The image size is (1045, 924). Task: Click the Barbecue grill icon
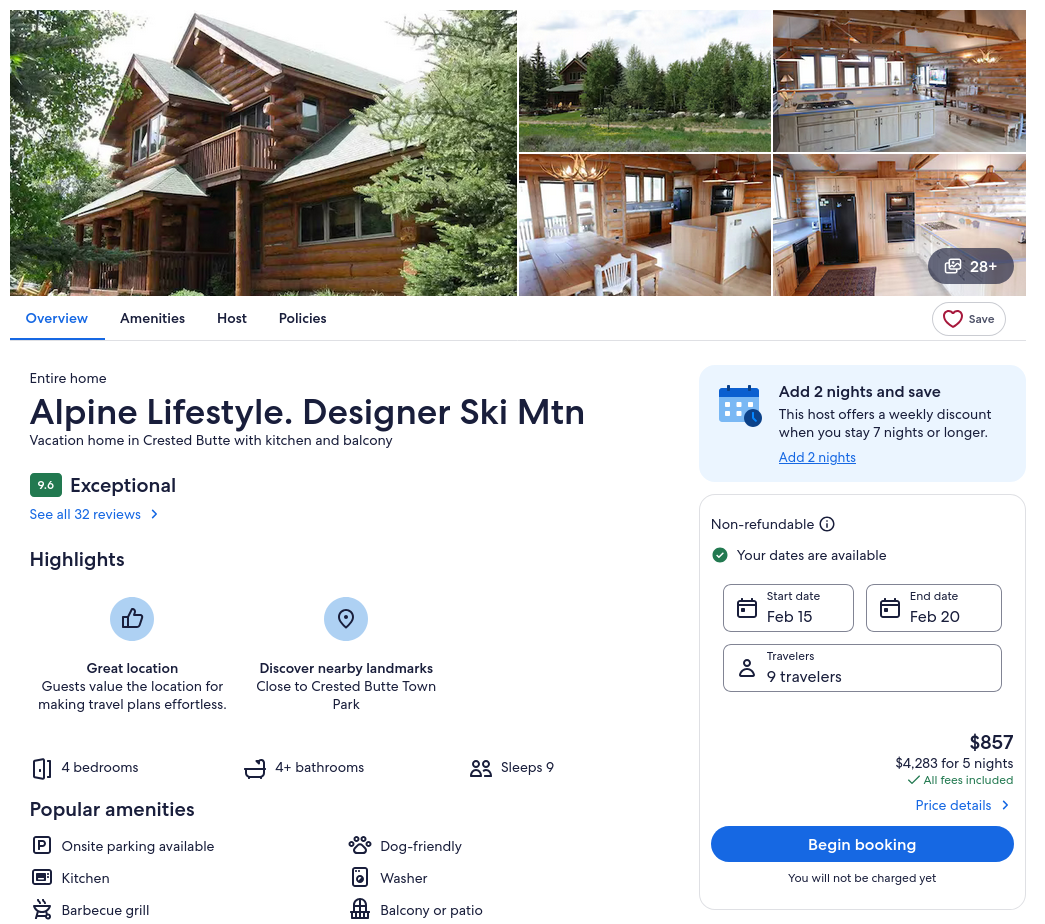[42, 909]
